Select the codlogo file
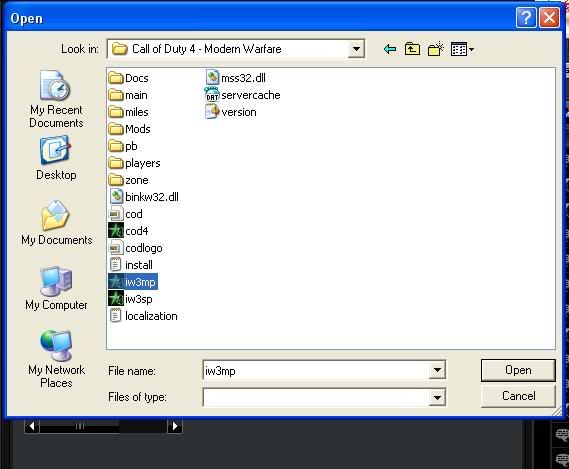 coord(135,248)
